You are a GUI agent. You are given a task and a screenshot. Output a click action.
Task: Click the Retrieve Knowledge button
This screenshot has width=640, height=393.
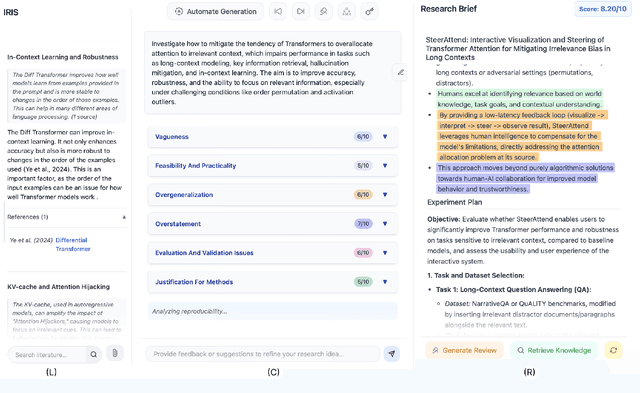click(554, 350)
